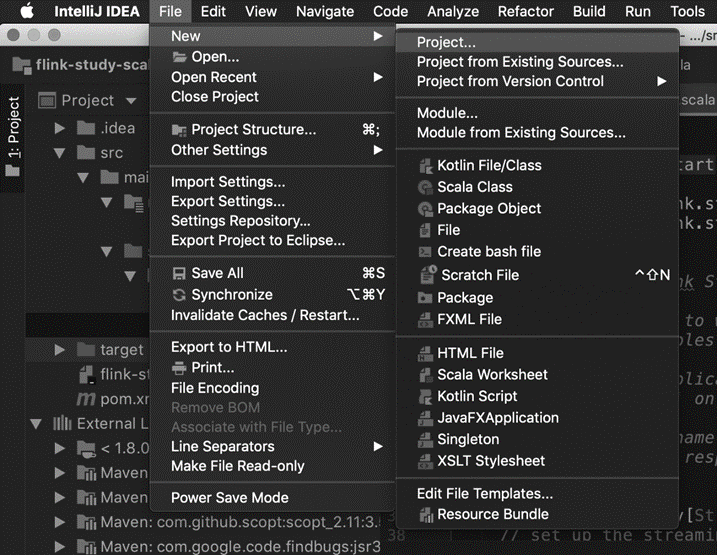The height and width of the screenshot is (555, 717).
Task: Open the Code menu
Action: [391, 11]
